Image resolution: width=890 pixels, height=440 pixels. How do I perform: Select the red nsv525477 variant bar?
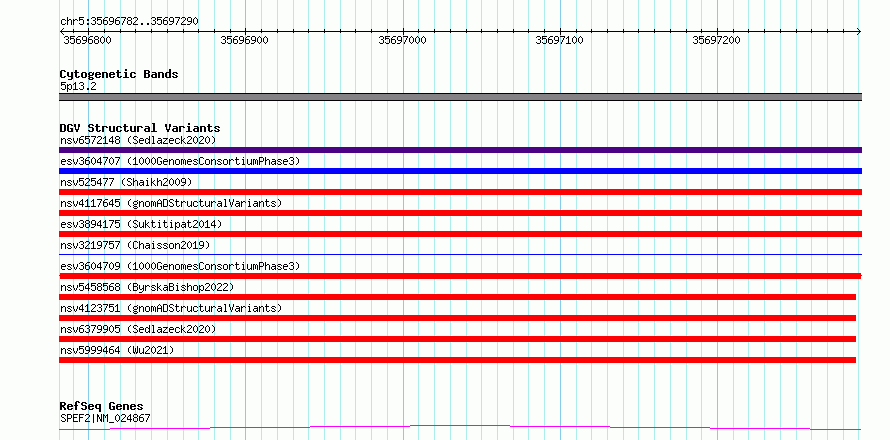(460, 192)
